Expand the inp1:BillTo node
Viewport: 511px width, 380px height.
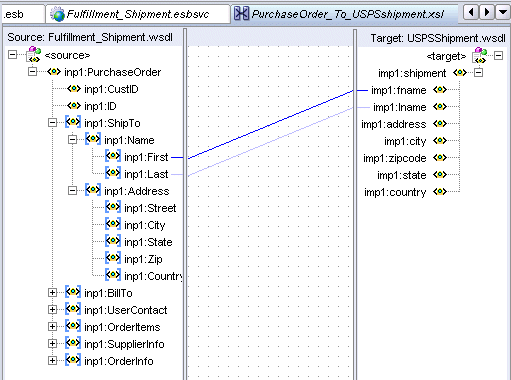pyautogui.click(x=52, y=293)
